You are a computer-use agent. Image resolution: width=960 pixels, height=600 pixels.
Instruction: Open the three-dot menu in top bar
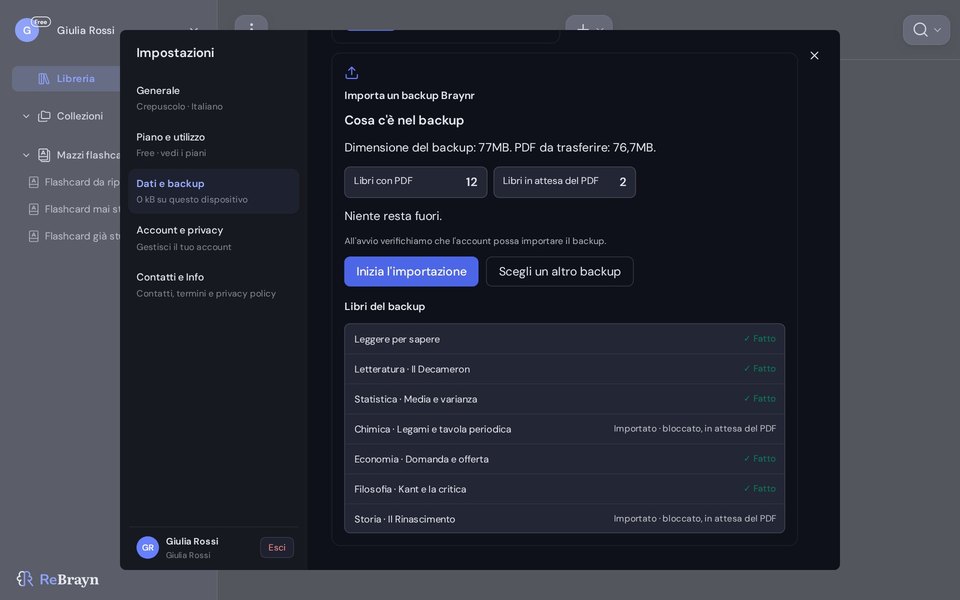(x=251, y=27)
